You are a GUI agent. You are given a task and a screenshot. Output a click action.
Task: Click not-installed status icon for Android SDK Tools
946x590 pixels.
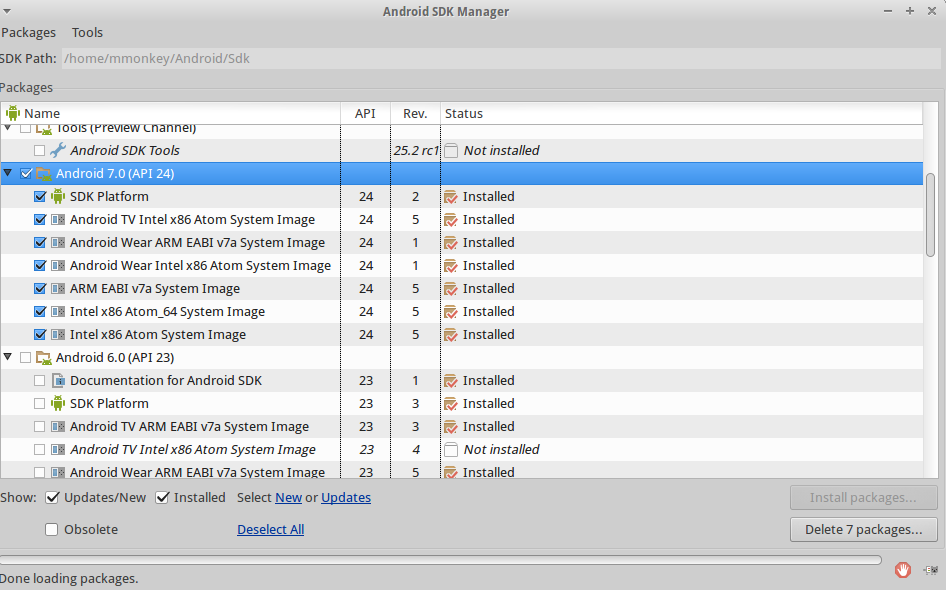click(x=451, y=151)
